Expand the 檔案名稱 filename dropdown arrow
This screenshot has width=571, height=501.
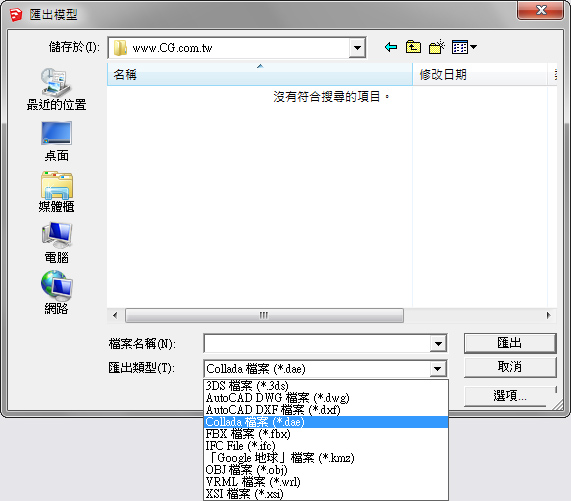438,344
